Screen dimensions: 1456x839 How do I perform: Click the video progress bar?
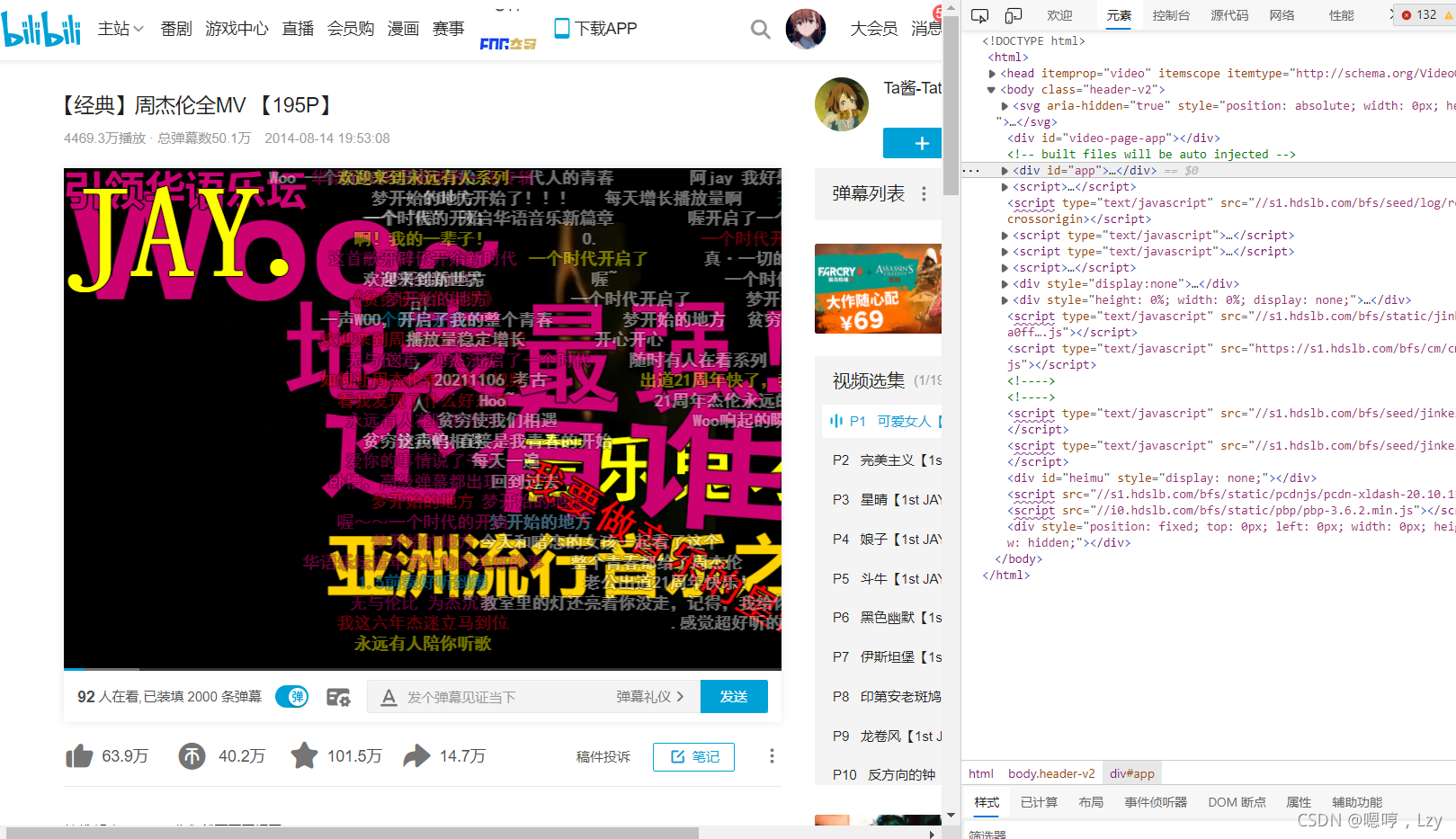[x=423, y=669]
